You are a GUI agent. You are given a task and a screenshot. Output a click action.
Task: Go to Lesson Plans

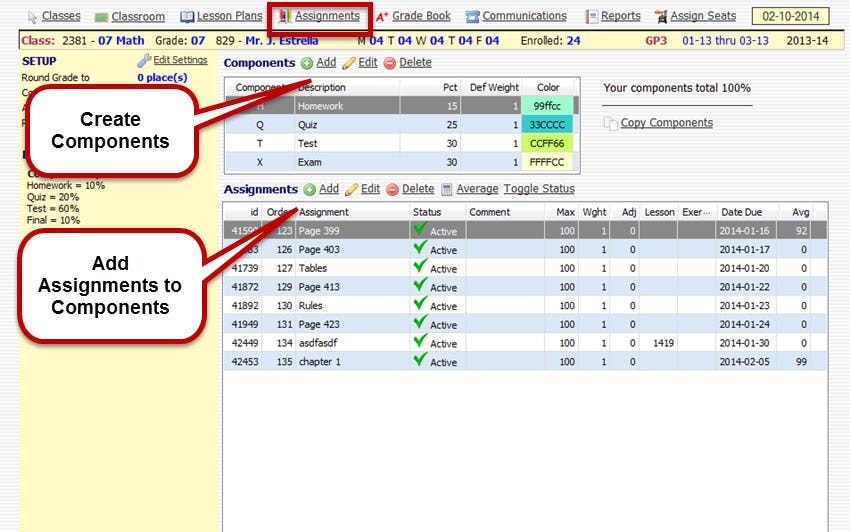point(229,16)
